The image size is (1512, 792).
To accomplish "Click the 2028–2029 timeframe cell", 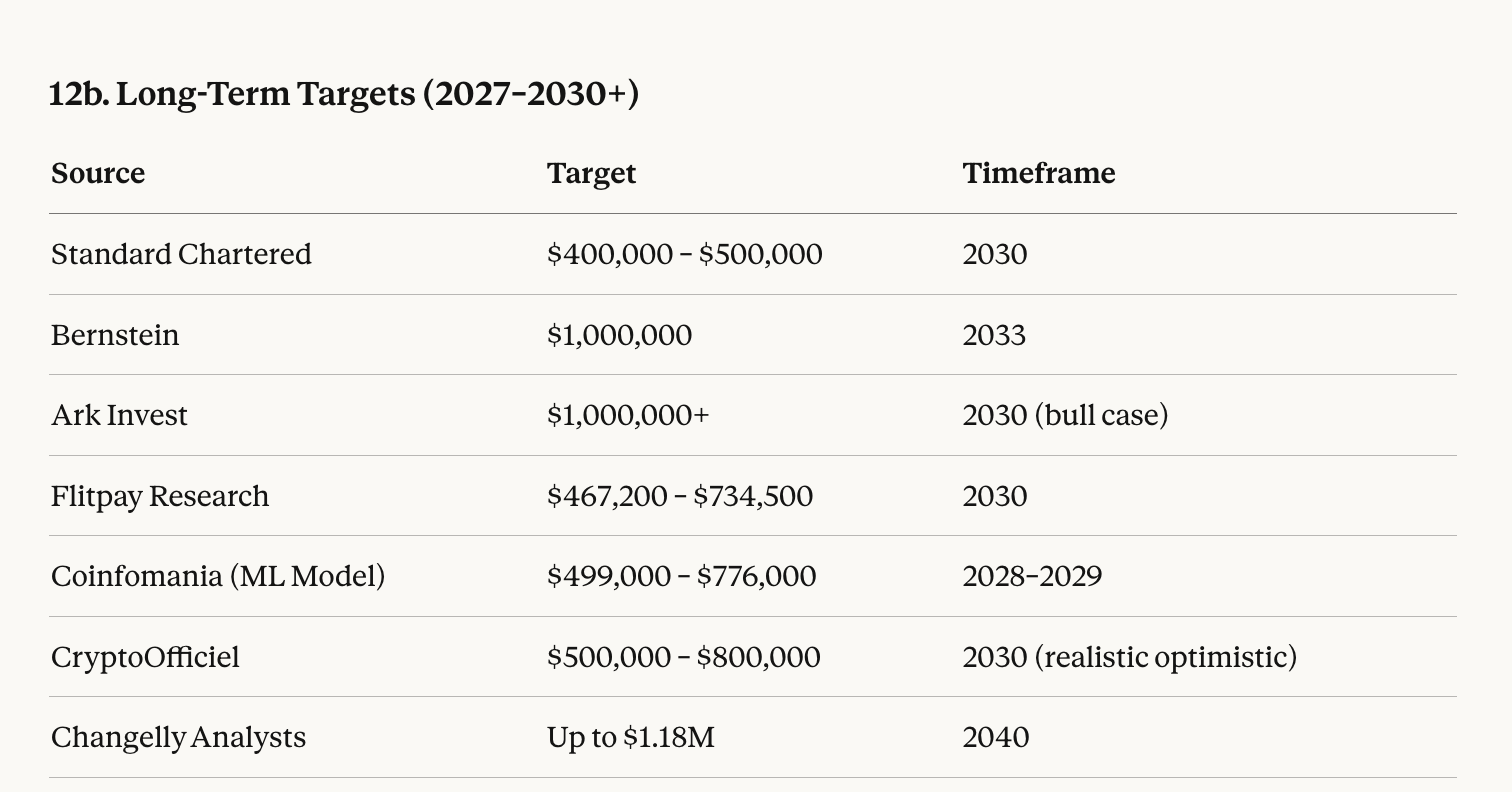I will tap(1032, 576).
